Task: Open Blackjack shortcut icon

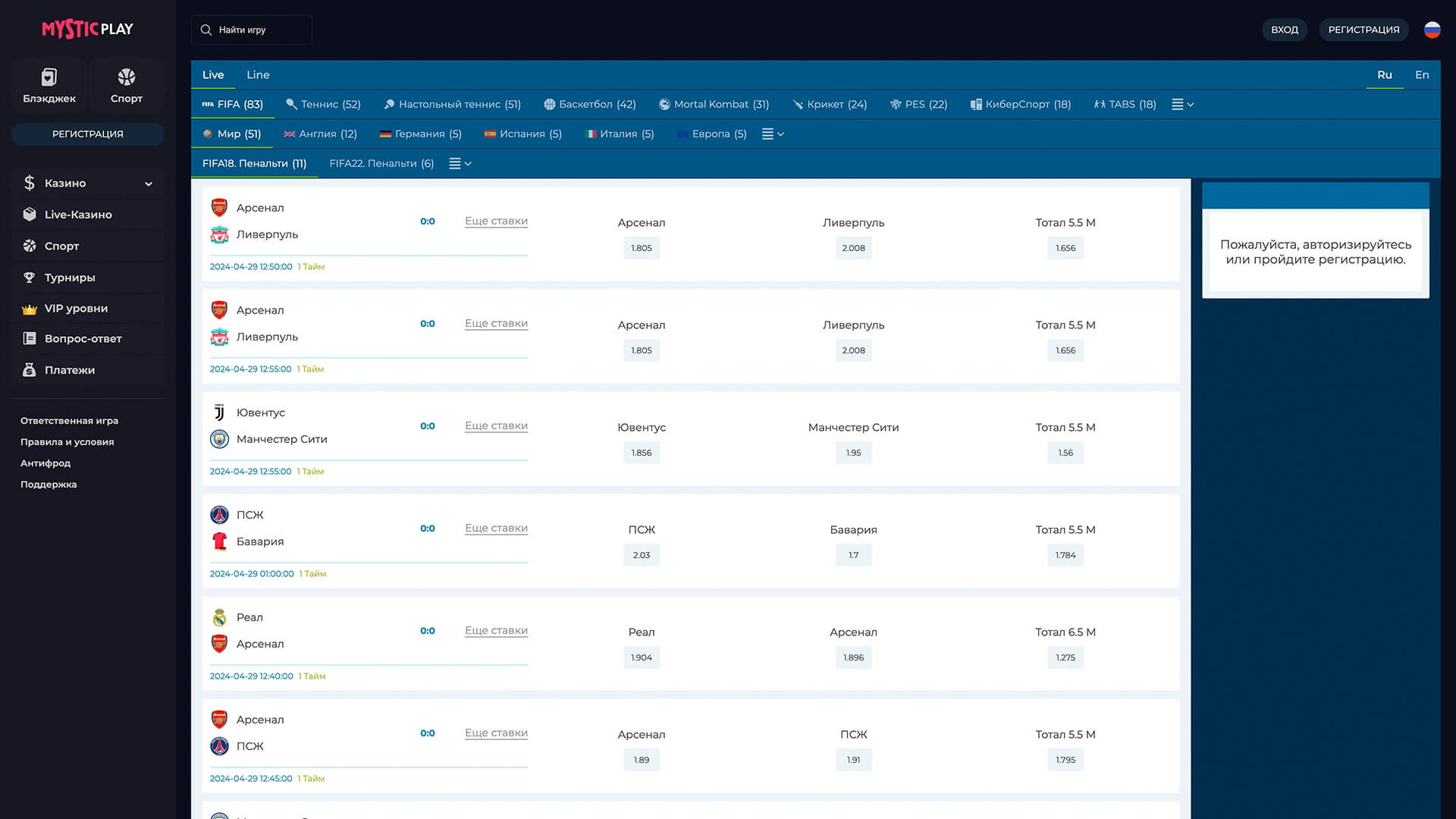Action: click(x=49, y=77)
